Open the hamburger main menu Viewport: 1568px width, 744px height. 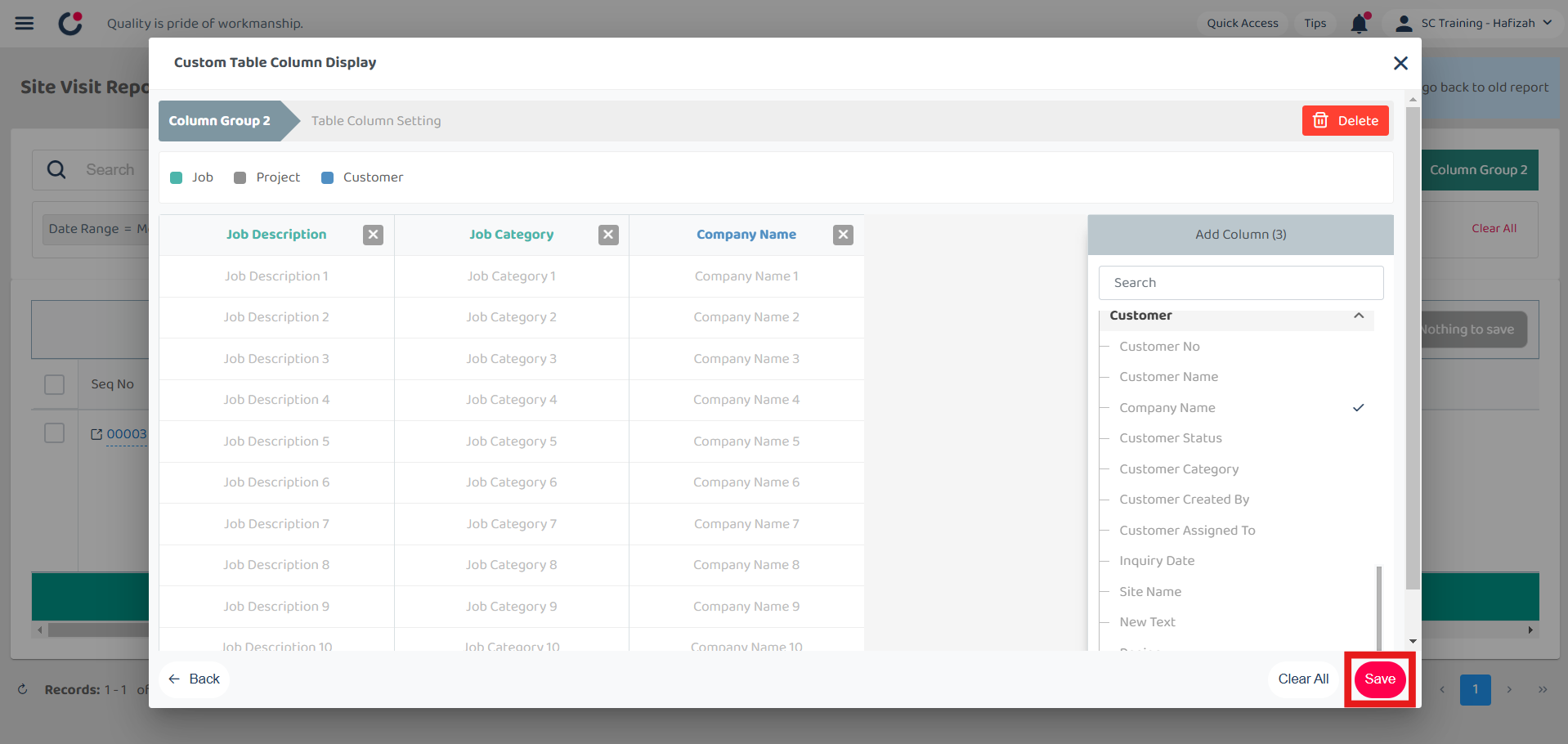click(x=25, y=23)
